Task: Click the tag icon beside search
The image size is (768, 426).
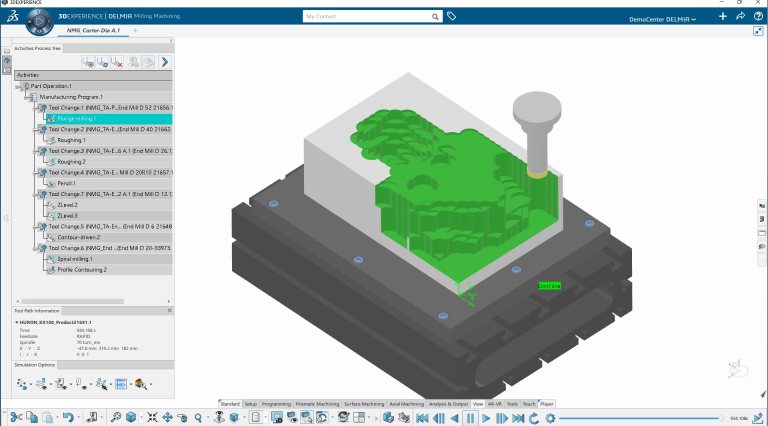Action: pos(451,16)
